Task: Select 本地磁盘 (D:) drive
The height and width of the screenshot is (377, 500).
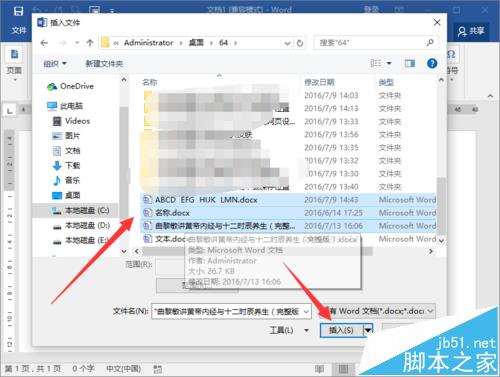Action: pyautogui.click(x=81, y=225)
